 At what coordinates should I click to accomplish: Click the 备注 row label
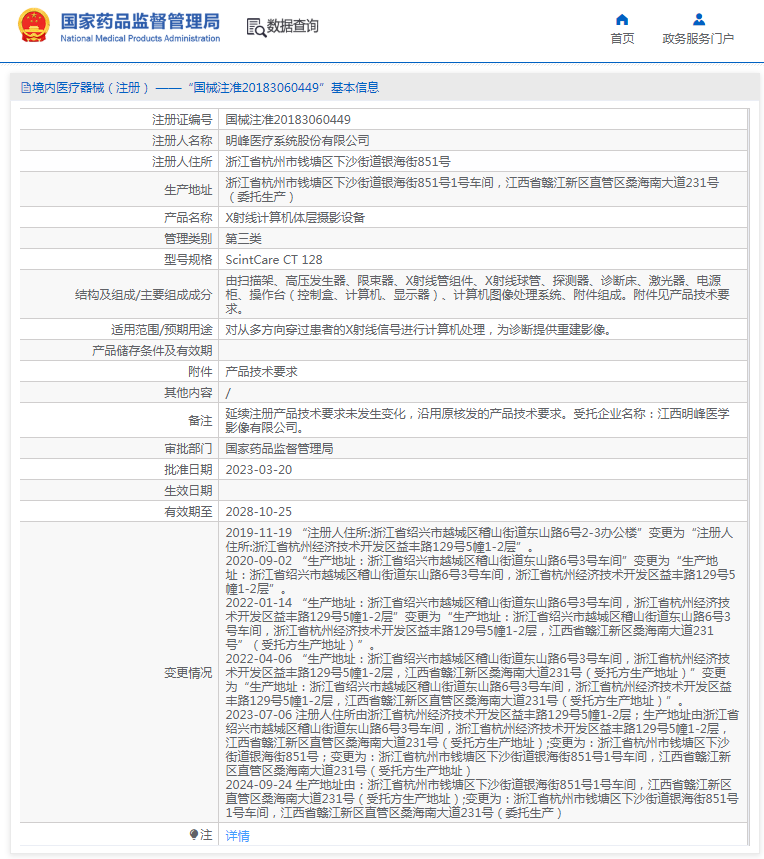click(x=200, y=421)
